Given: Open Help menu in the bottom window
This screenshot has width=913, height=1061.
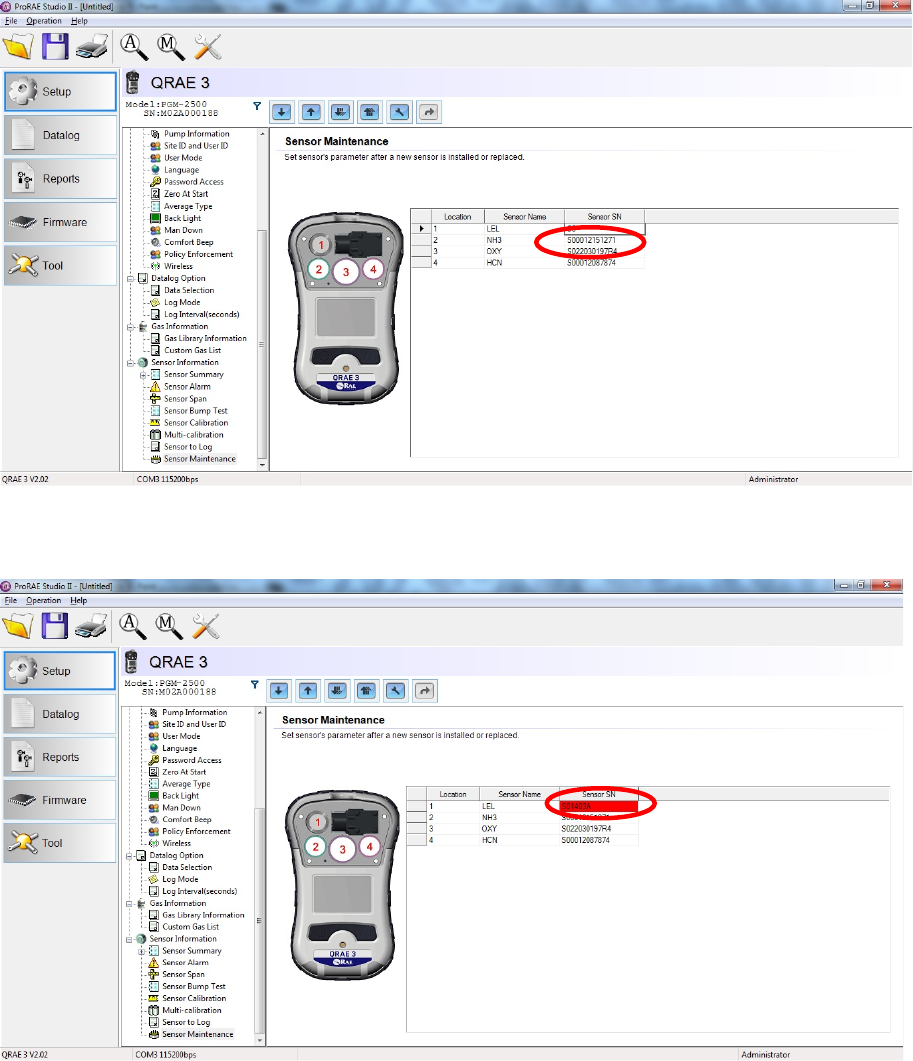Looking at the screenshot, I should (79, 600).
